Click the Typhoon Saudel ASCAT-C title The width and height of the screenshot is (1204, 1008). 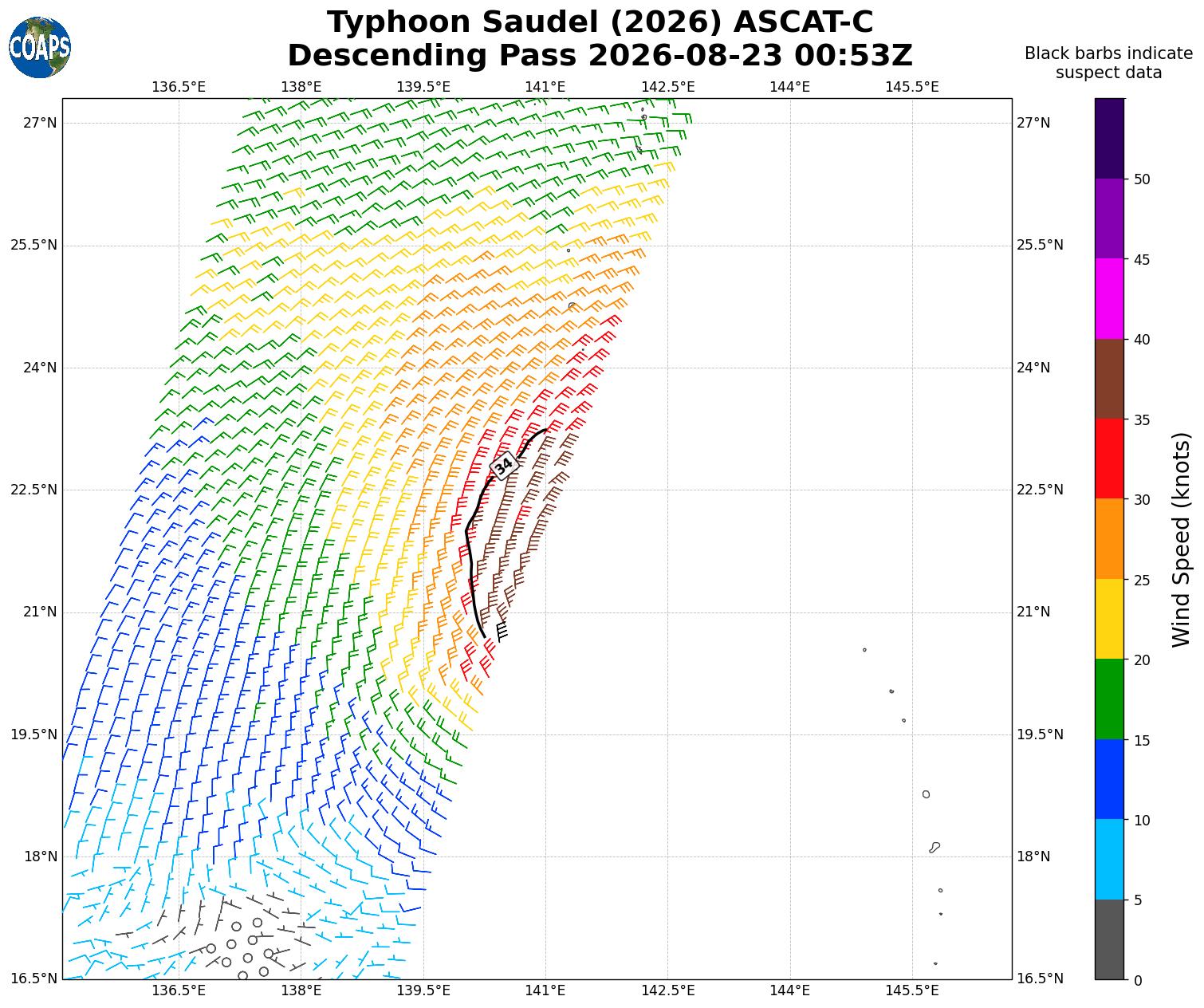click(x=600, y=22)
